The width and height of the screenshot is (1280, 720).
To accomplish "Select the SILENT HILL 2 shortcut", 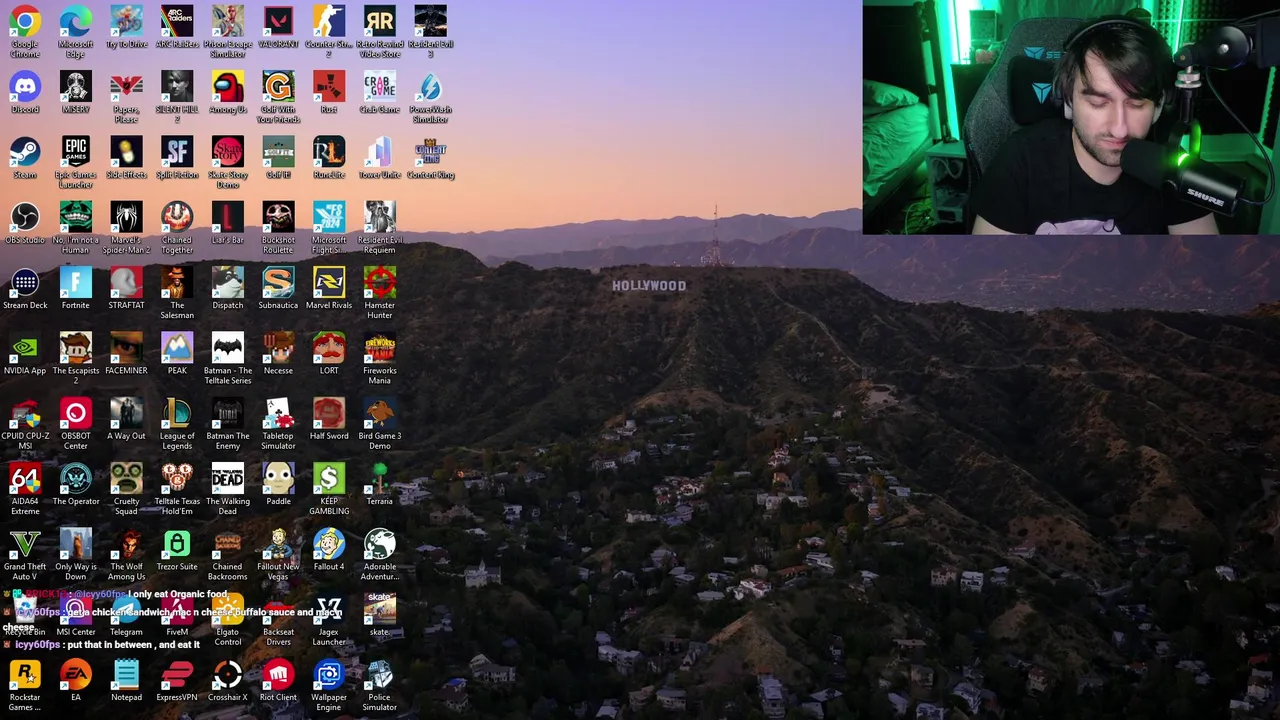I will [x=177, y=86].
